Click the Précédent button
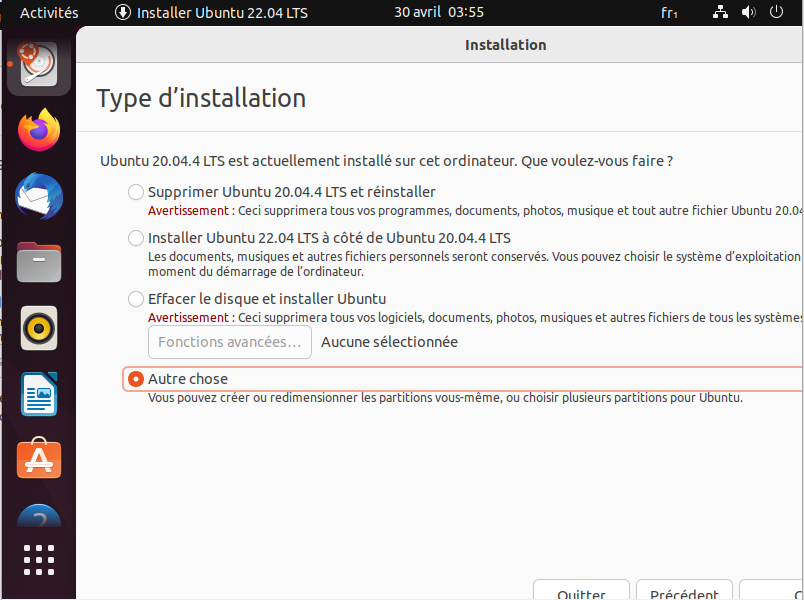 [685, 590]
